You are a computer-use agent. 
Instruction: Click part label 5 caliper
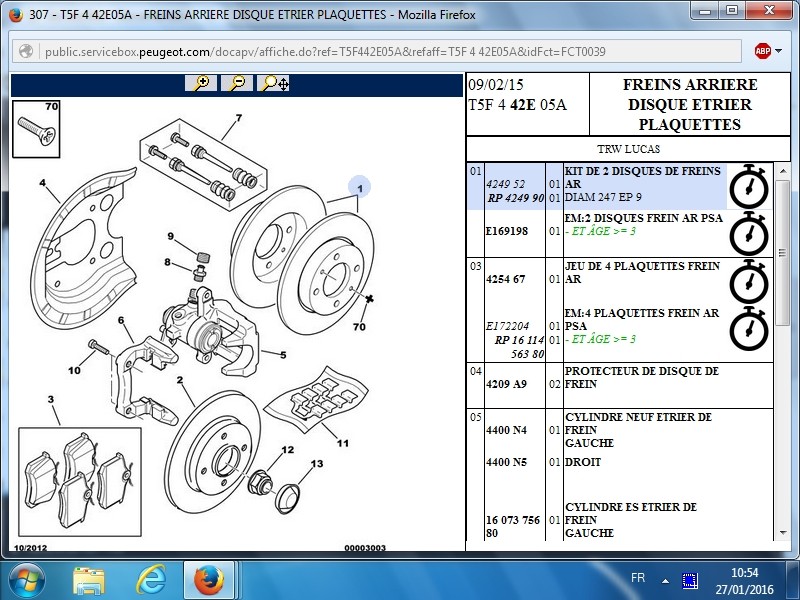pos(283,355)
